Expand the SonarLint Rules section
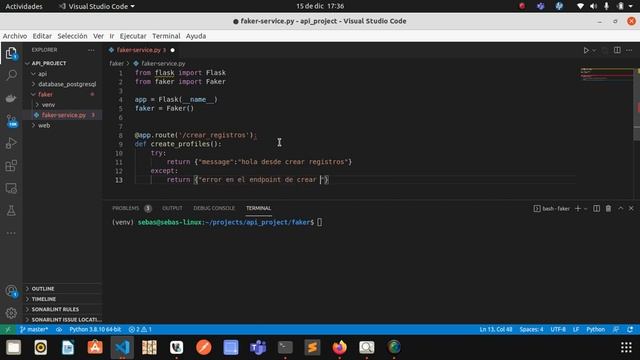Screen dimensions: 640x360 point(62,309)
